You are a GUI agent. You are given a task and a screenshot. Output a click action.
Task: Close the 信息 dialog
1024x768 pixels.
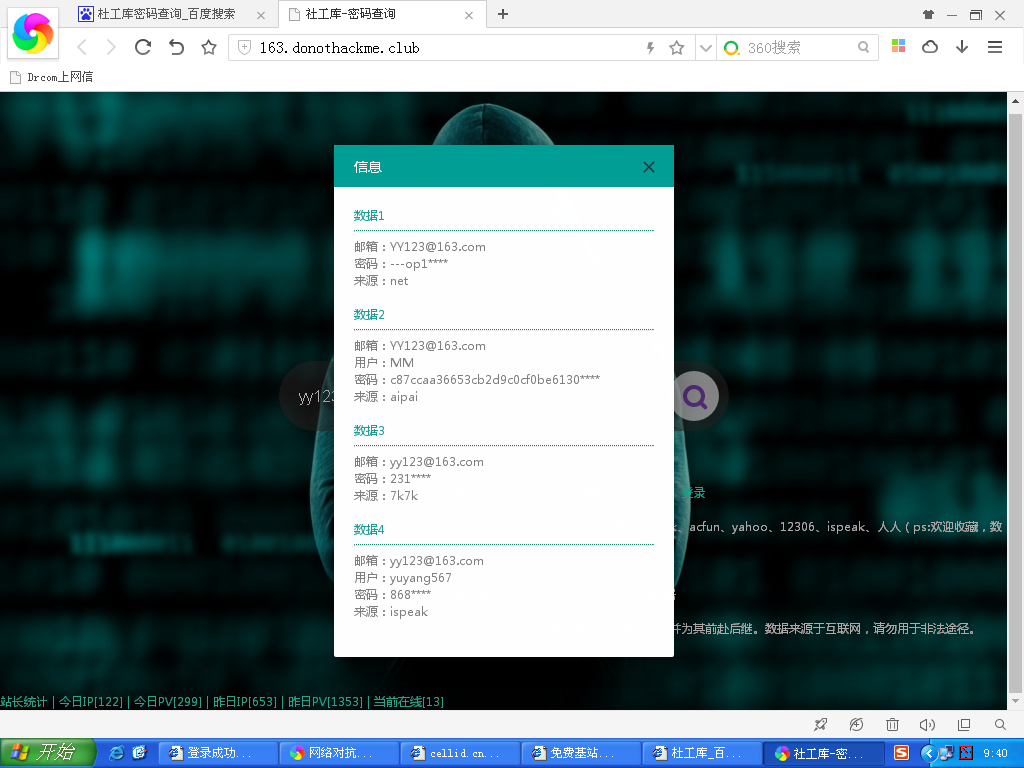point(648,167)
